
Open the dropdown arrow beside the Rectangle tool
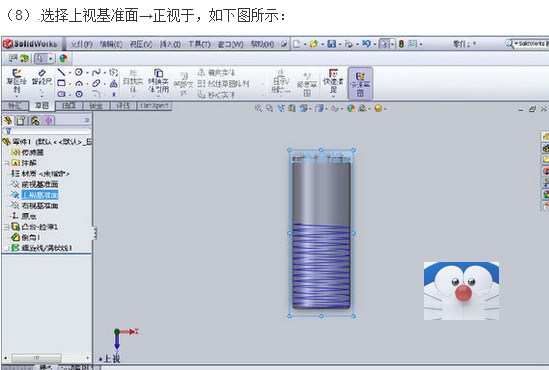70,84
